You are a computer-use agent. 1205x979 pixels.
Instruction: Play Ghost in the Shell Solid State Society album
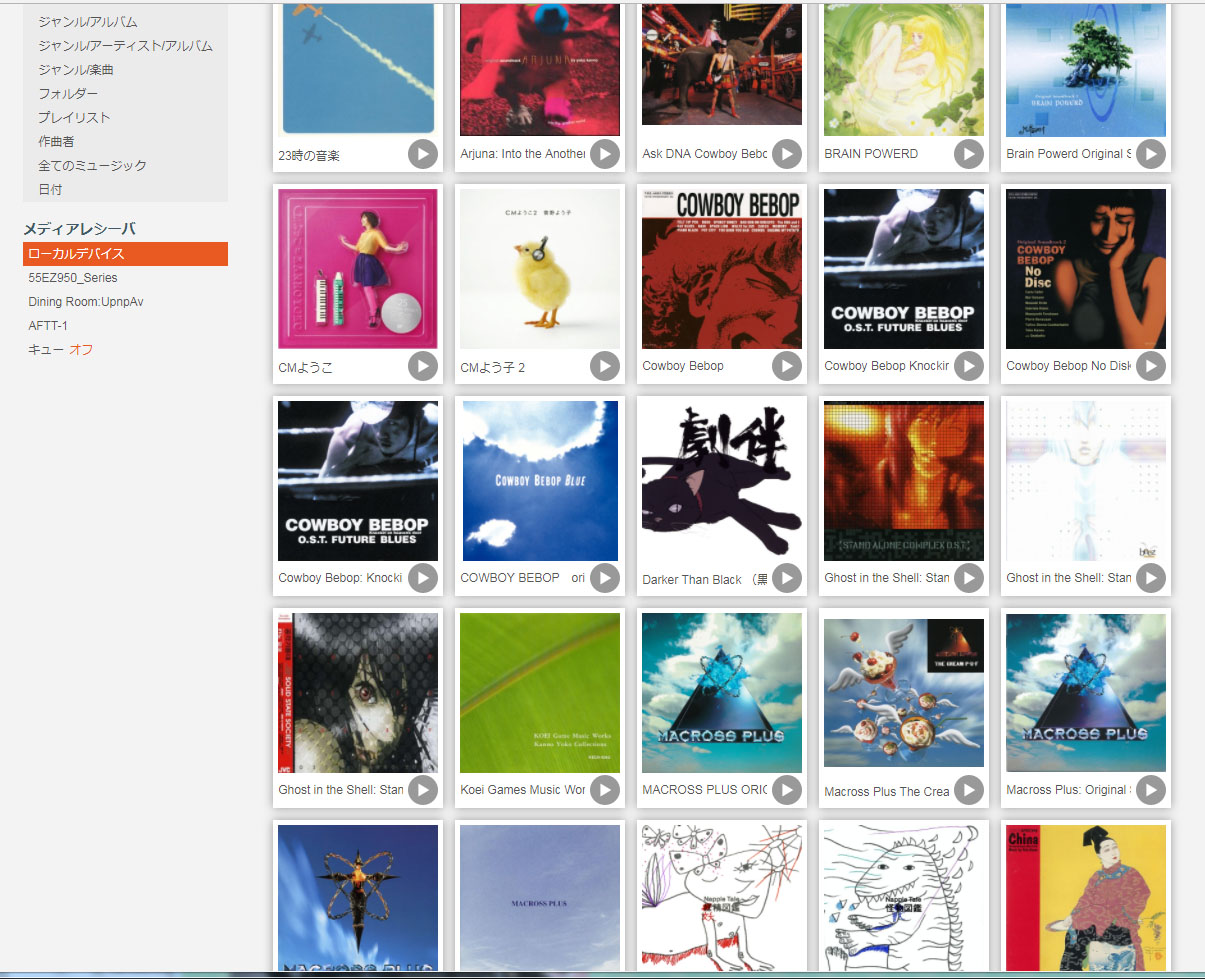pos(423,790)
